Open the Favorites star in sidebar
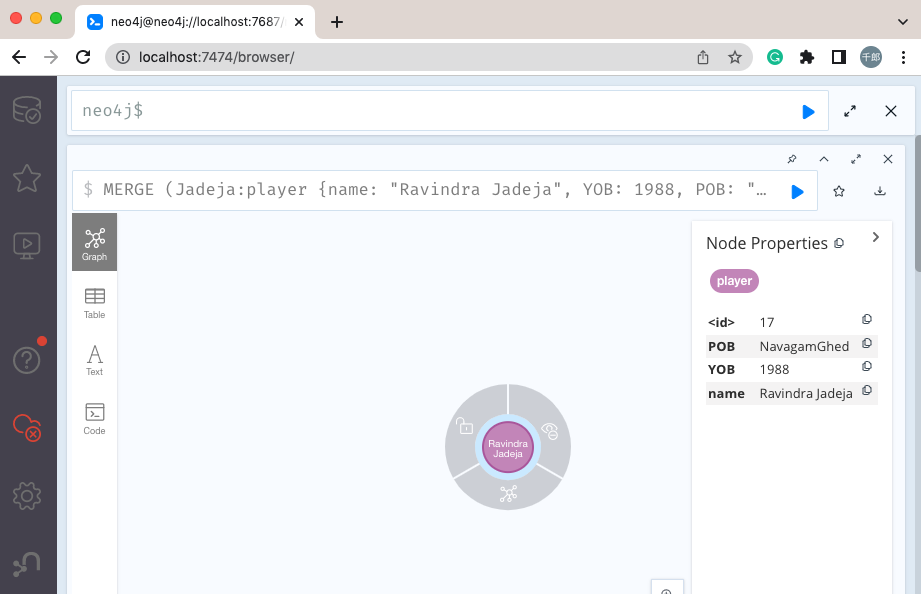Viewport: 921px width, 594px height. [27, 178]
